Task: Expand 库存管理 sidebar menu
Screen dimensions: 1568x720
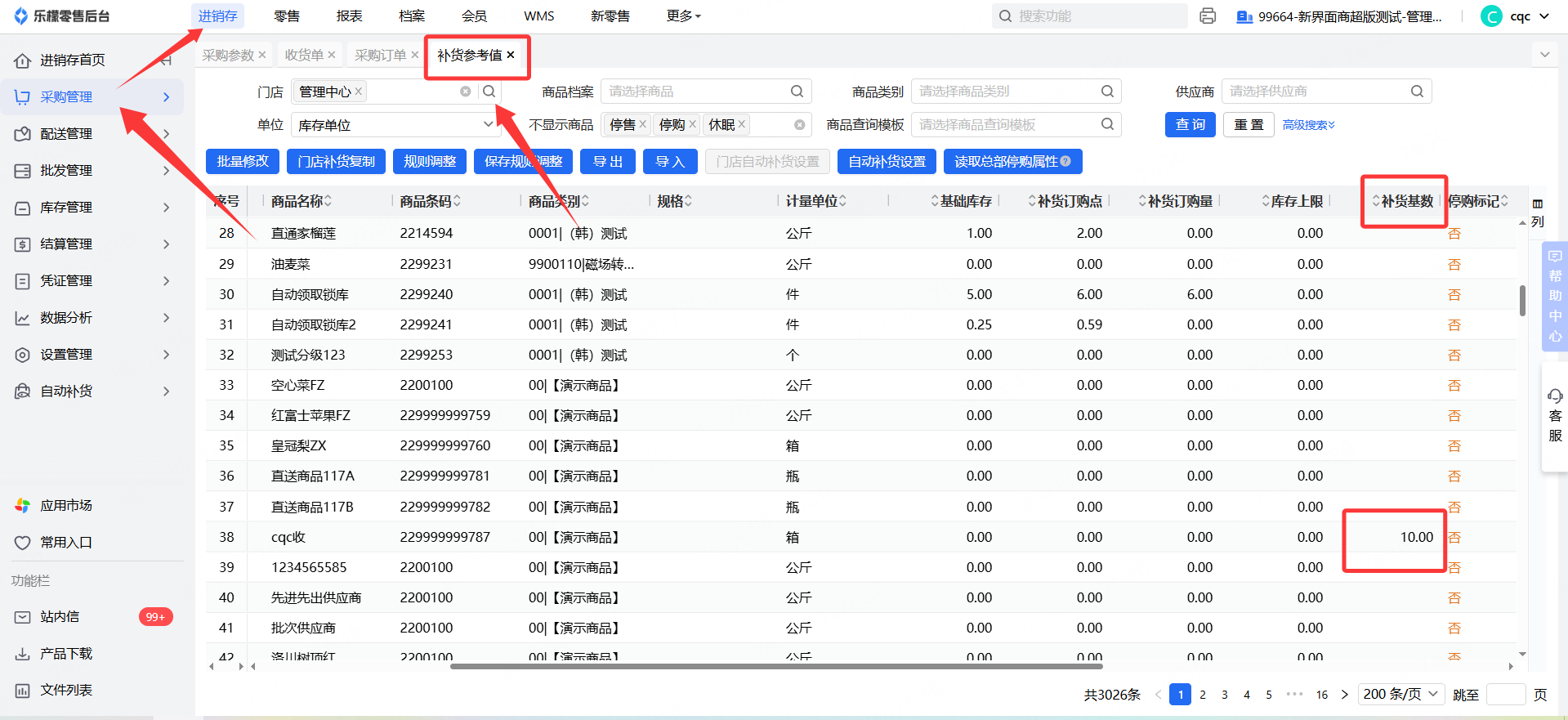Action: [x=92, y=208]
